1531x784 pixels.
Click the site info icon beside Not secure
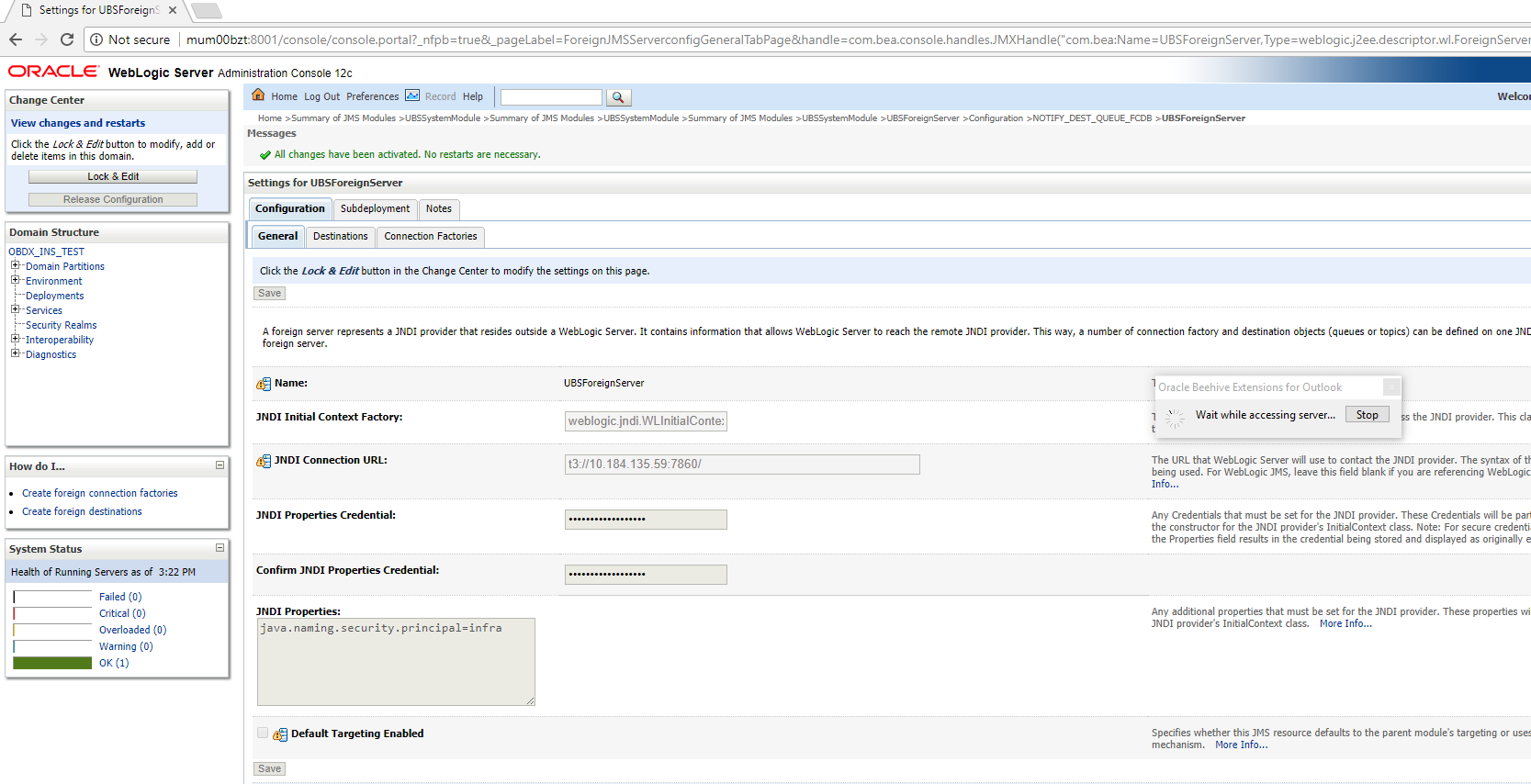(x=96, y=39)
